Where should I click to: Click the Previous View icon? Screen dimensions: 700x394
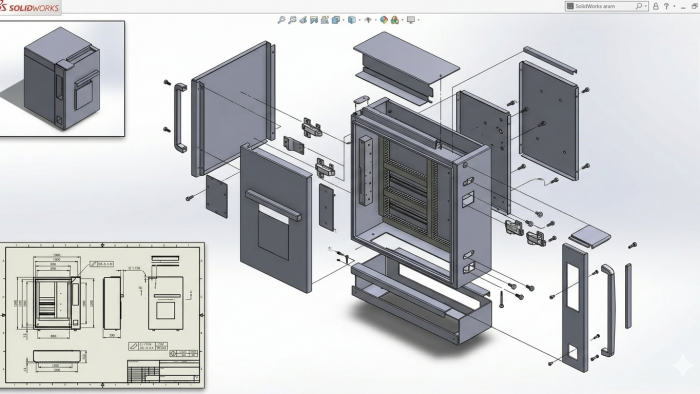(x=303, y=20)
